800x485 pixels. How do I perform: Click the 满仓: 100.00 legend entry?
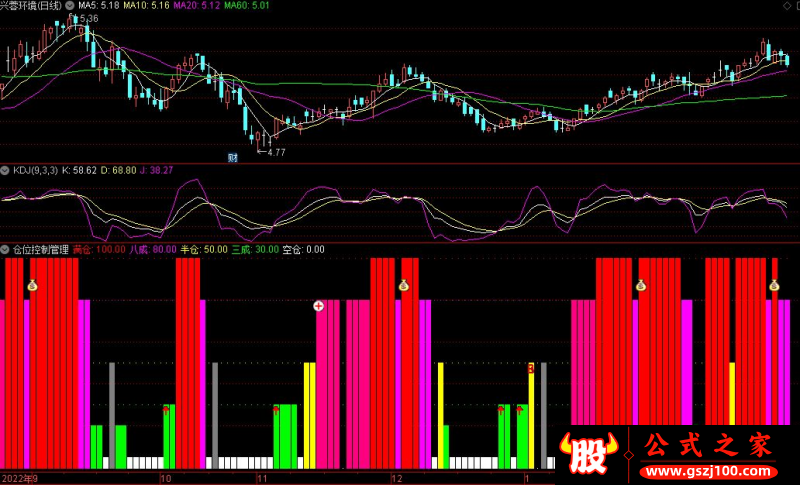tap(99, 249)
